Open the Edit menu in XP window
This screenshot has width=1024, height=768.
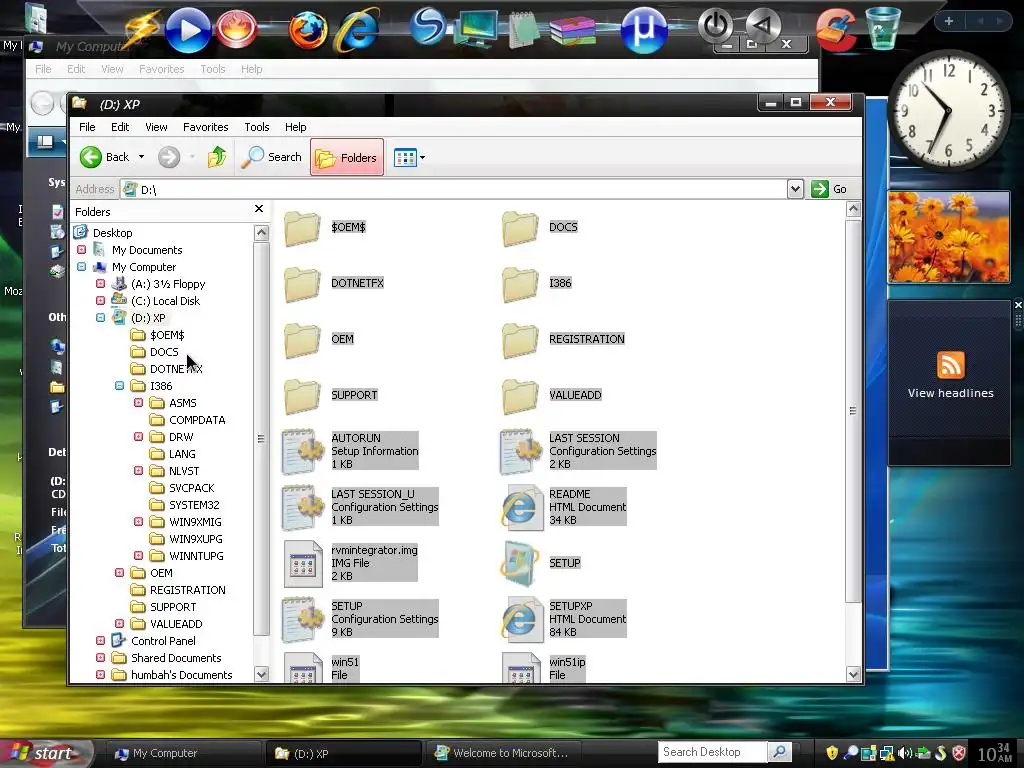click(x=120, y=127)
